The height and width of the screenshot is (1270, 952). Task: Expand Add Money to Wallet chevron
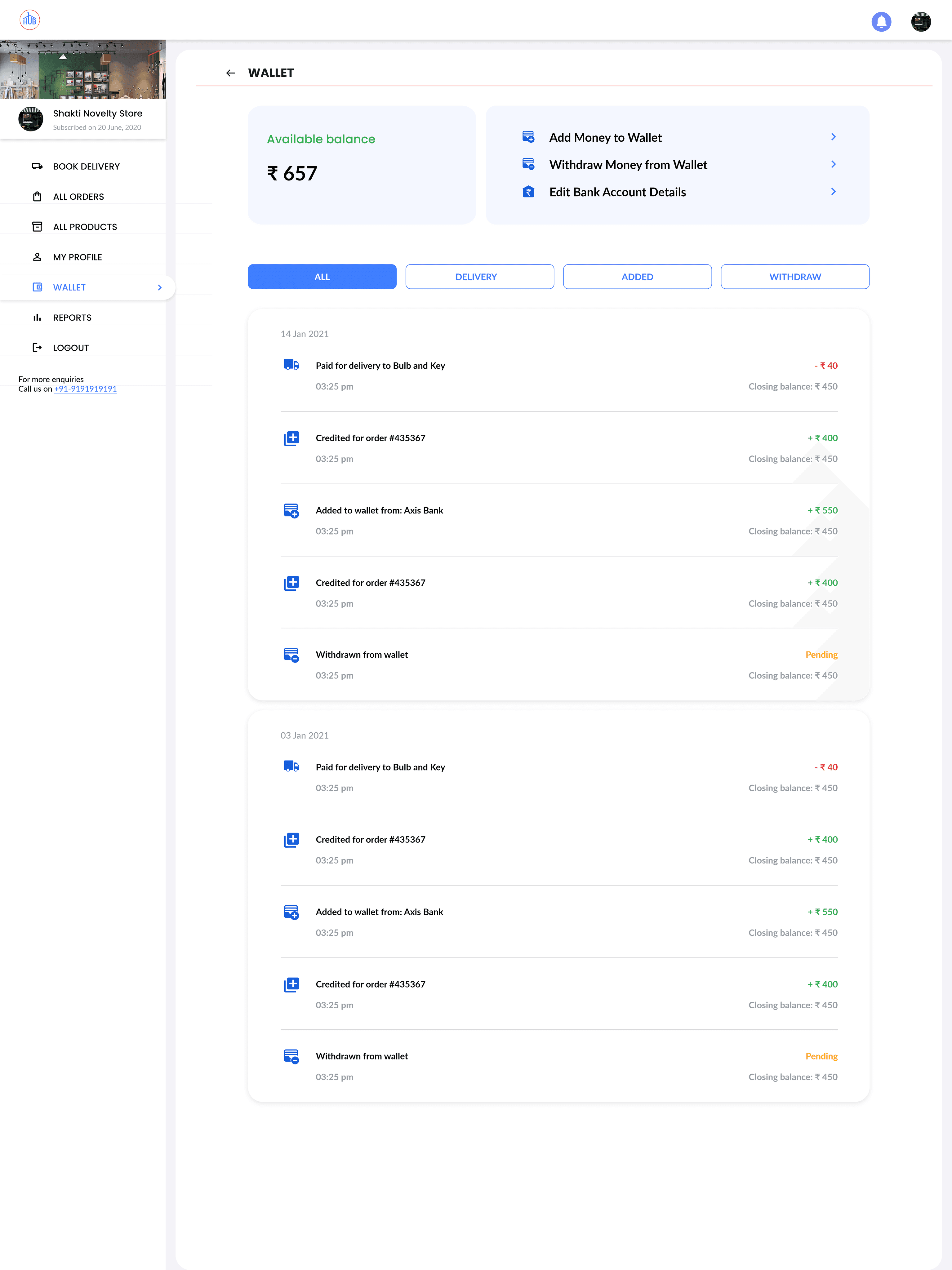pyautogui.click(x=833, y=137)
